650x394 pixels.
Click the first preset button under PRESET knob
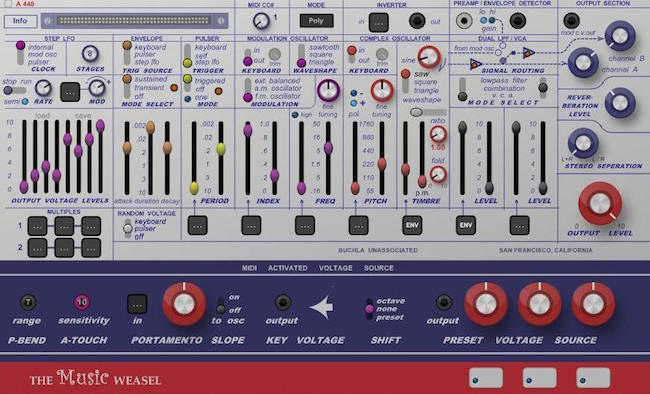pos(486,377)
